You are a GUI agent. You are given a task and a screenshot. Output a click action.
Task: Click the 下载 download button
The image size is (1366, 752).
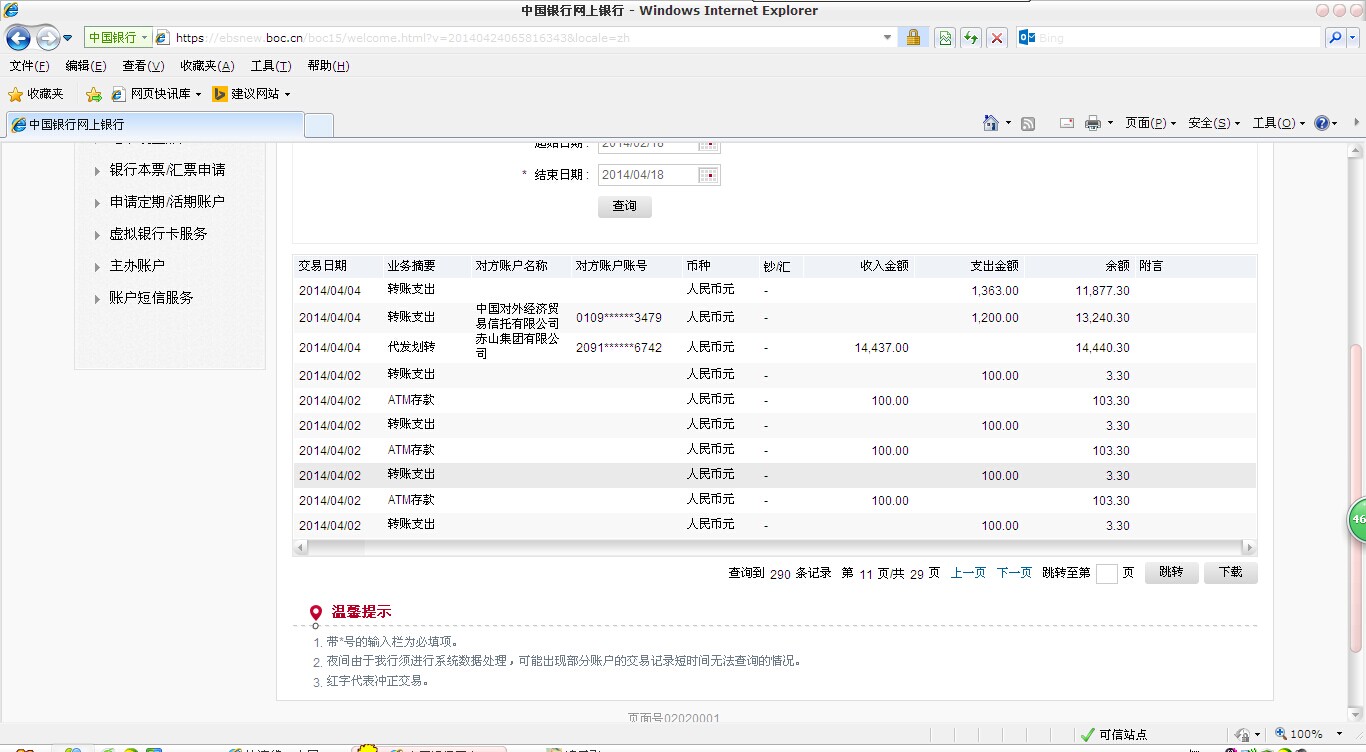pyautogui.click(x=1230, y=573)
